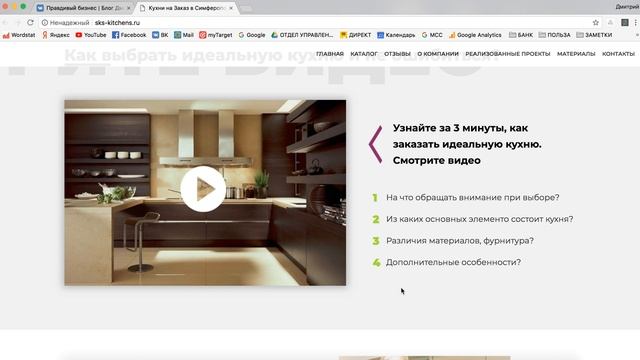
Task: Open the БАНК bookmarks folder
Action: [x=521, y=35]
